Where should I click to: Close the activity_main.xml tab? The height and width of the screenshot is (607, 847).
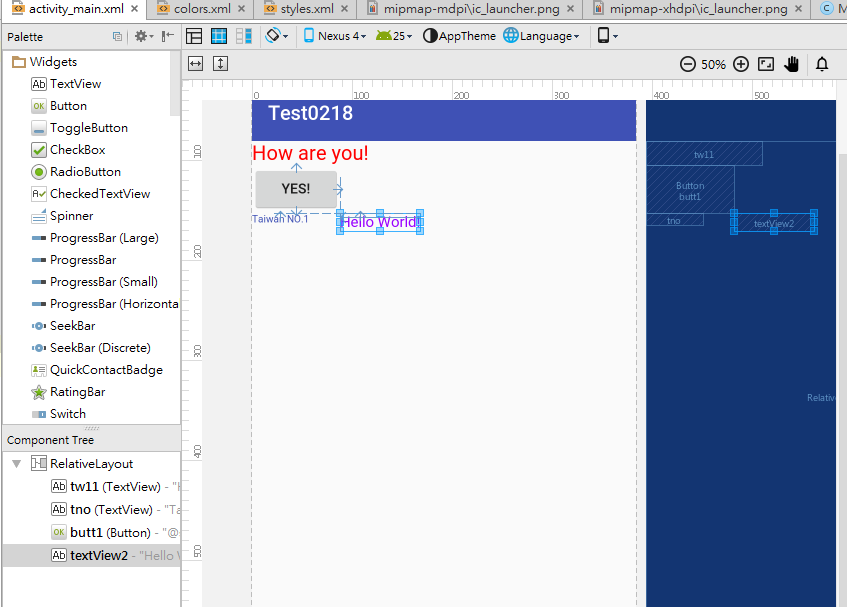coord(135,9)
